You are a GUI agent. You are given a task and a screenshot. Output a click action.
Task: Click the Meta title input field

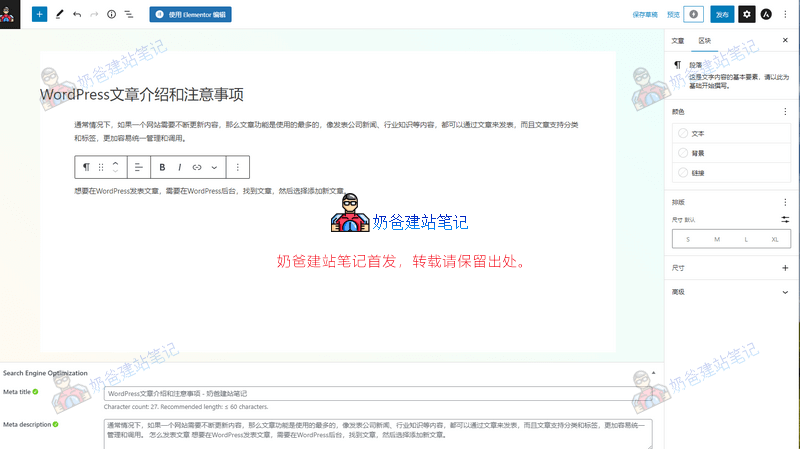click(378, 393)
